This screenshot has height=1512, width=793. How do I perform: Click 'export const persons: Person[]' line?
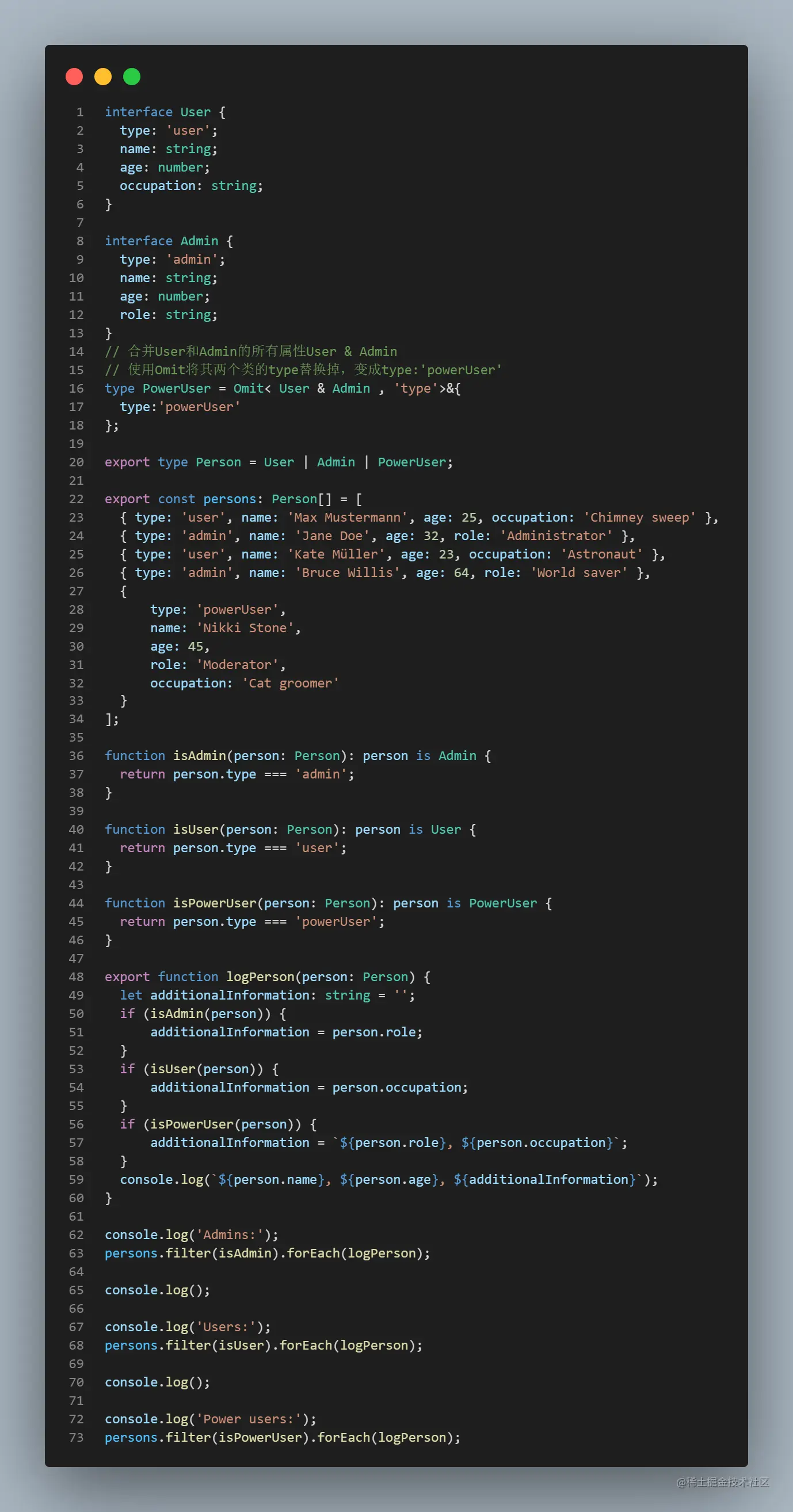tap(234, 499)
